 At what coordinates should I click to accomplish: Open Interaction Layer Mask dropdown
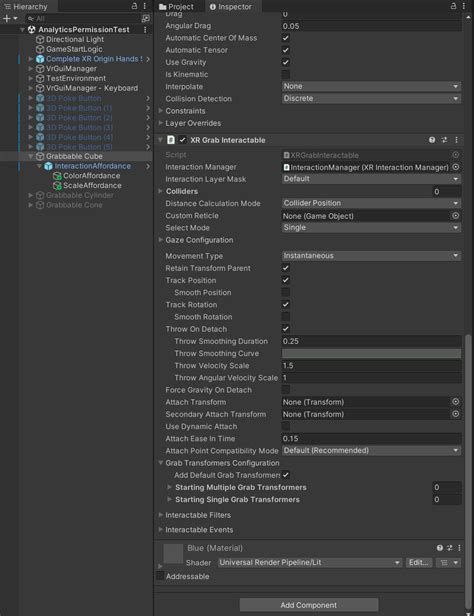click(371, 179)
